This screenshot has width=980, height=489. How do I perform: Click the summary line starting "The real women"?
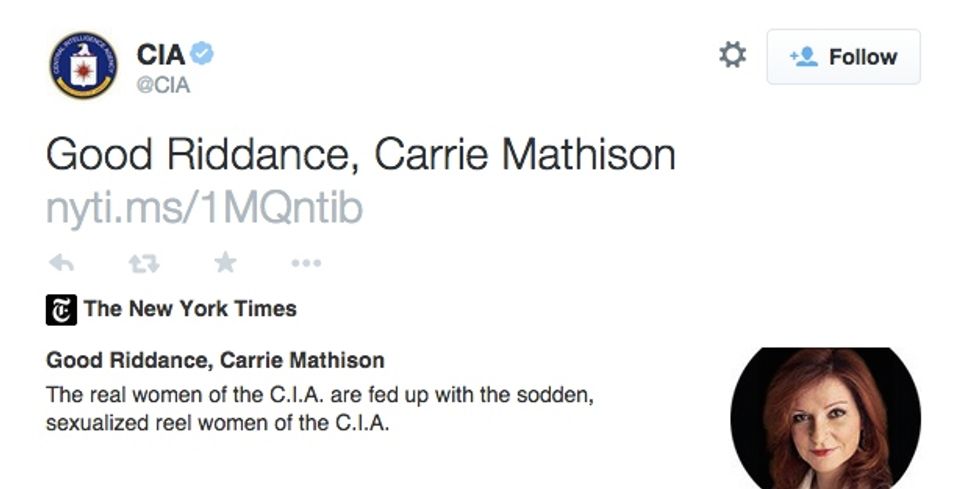click(320, 394)
